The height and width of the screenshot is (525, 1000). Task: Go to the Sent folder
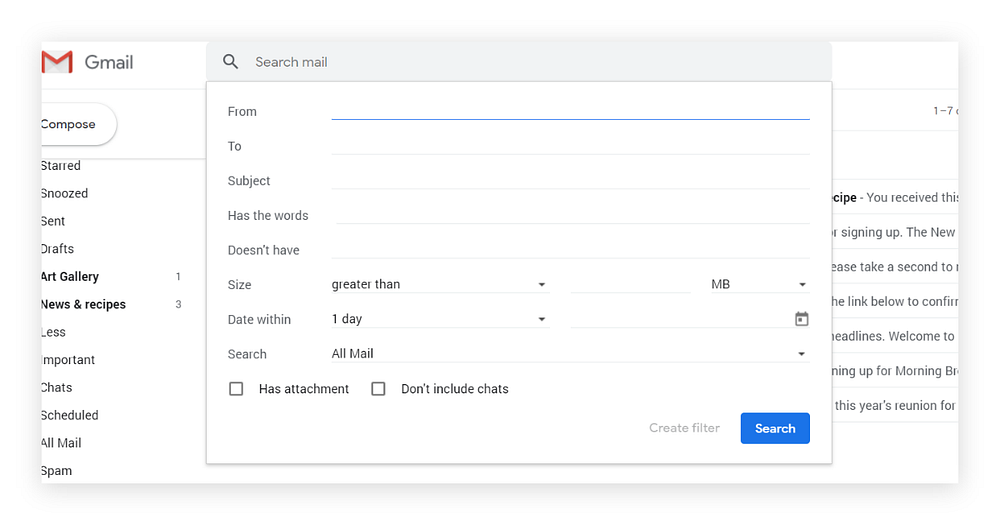click(53, 221)
